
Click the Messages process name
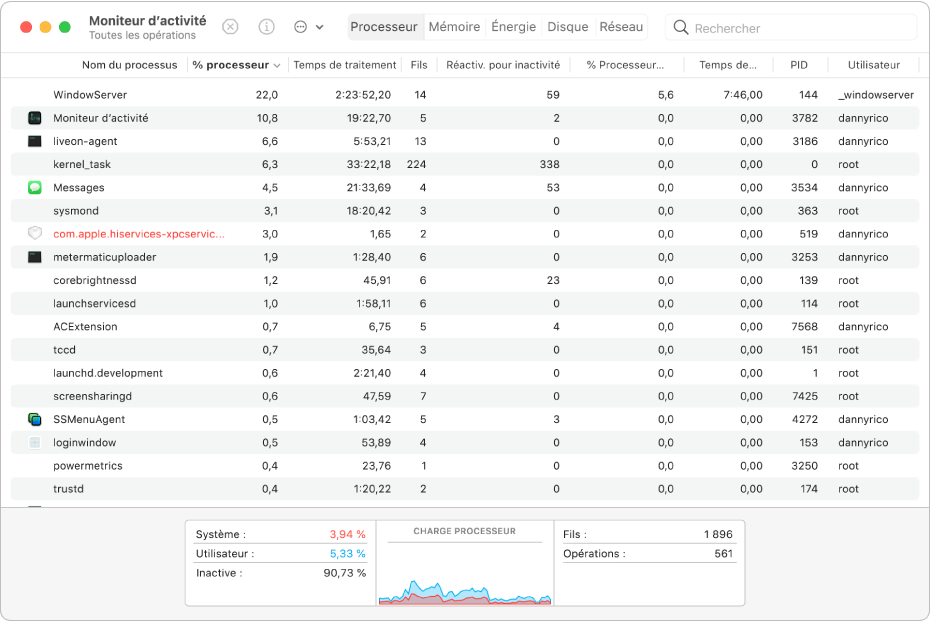coord(78,188)
